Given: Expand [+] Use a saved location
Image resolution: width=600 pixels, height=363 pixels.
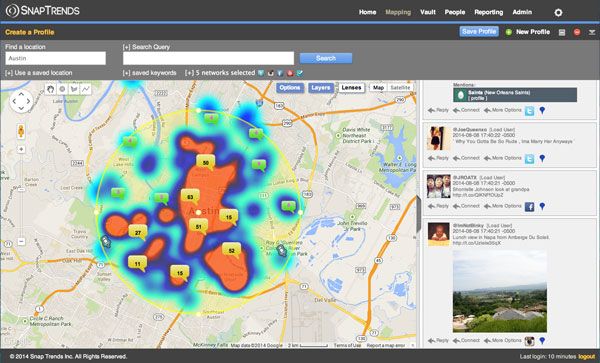Looking at the screenshot, I should click(39, 73).
